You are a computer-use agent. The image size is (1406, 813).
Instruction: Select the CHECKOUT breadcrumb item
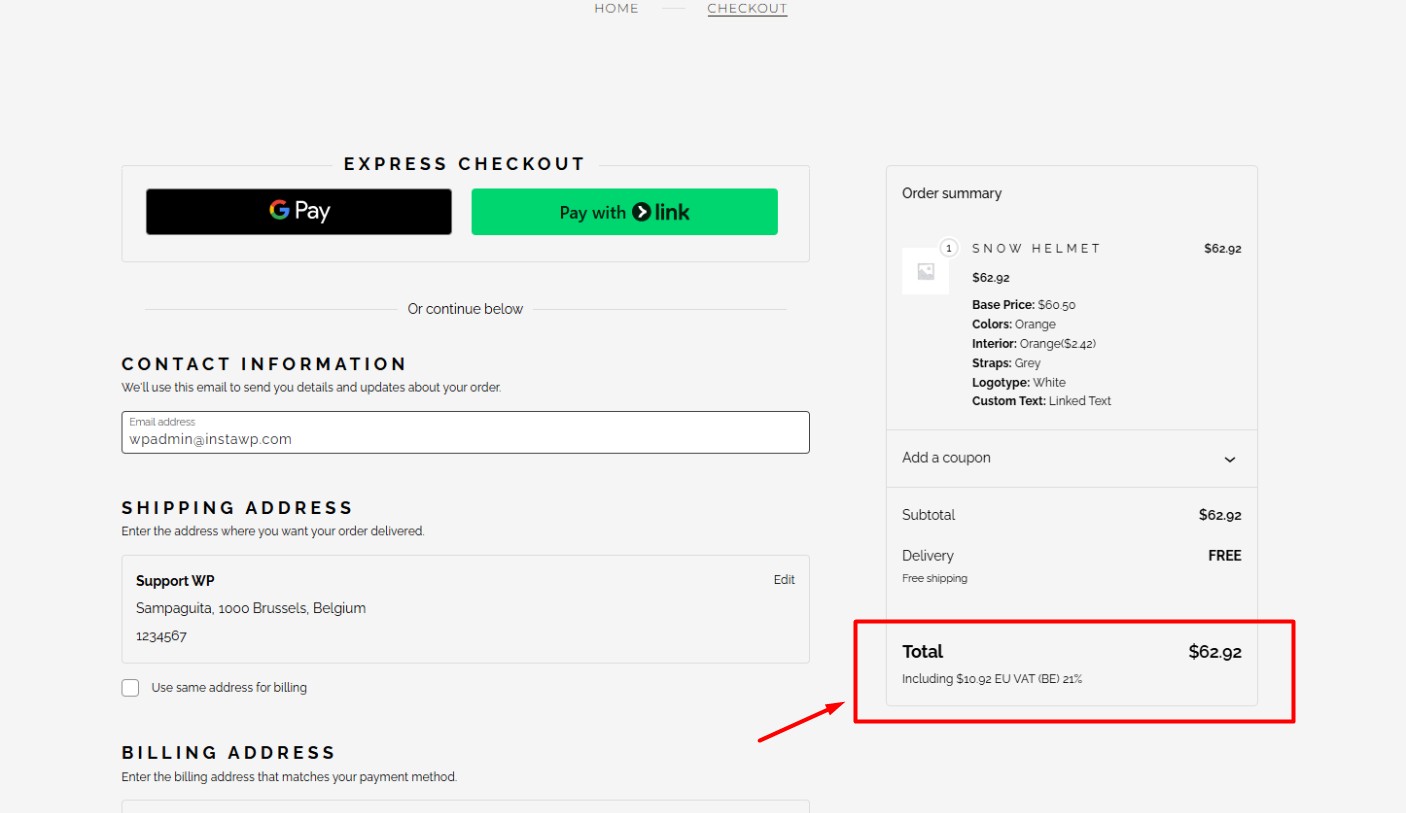click(x=747, y=9)
